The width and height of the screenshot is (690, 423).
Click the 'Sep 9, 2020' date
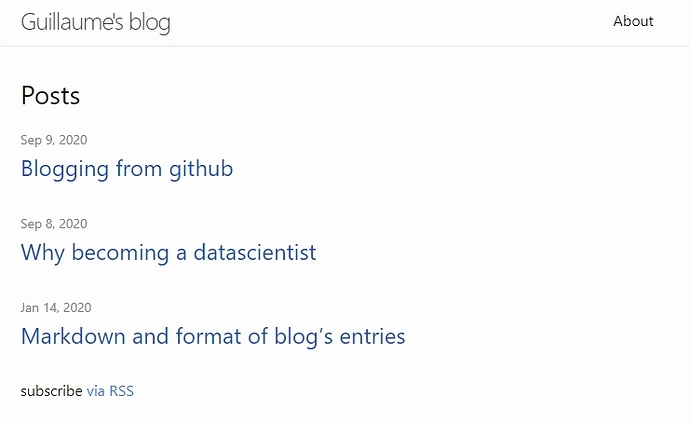tap(54, 140)
